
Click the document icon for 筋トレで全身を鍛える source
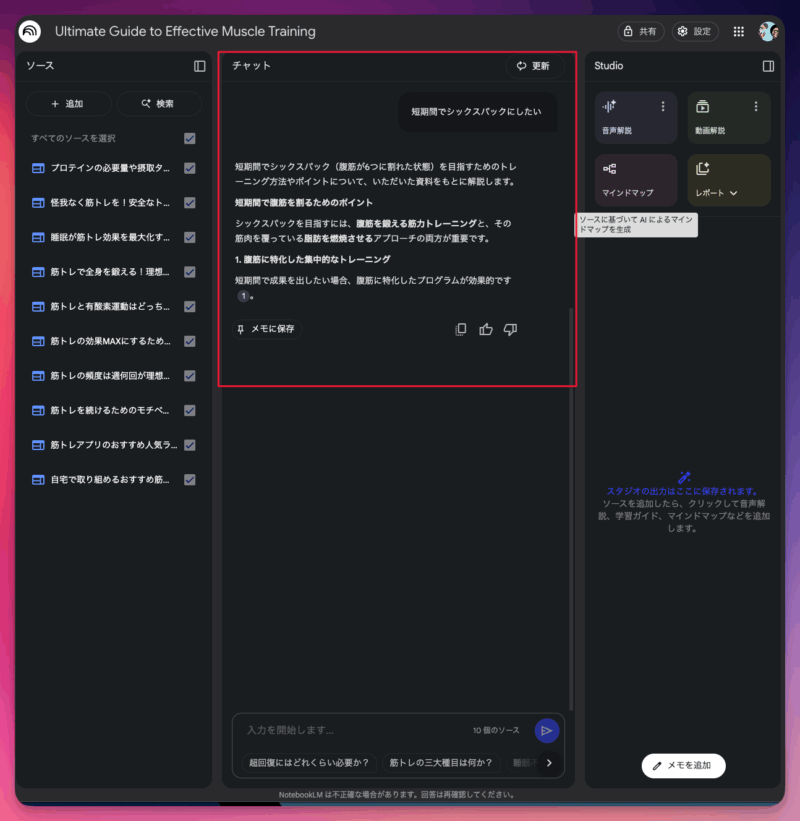click(x=38, y=272)
